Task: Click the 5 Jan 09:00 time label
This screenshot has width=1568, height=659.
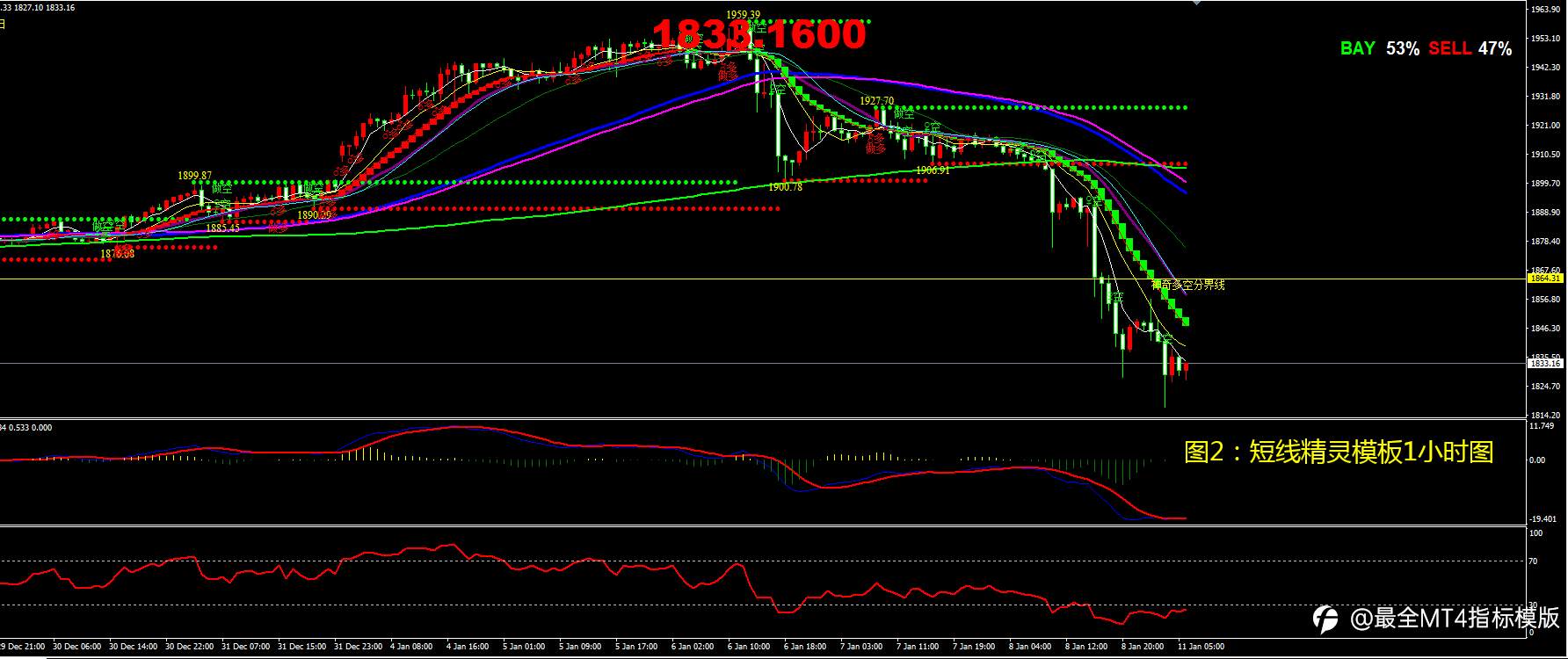Action: (x=580, y=647)
